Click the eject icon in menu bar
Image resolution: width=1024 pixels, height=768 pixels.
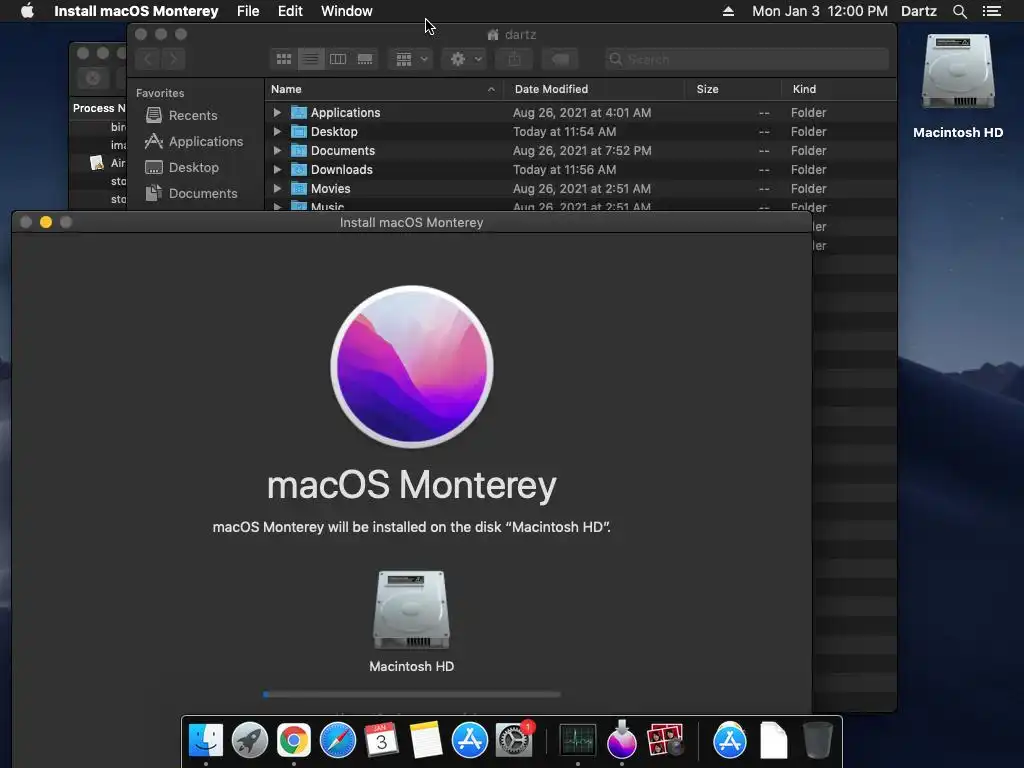click(x=728, y=11)
